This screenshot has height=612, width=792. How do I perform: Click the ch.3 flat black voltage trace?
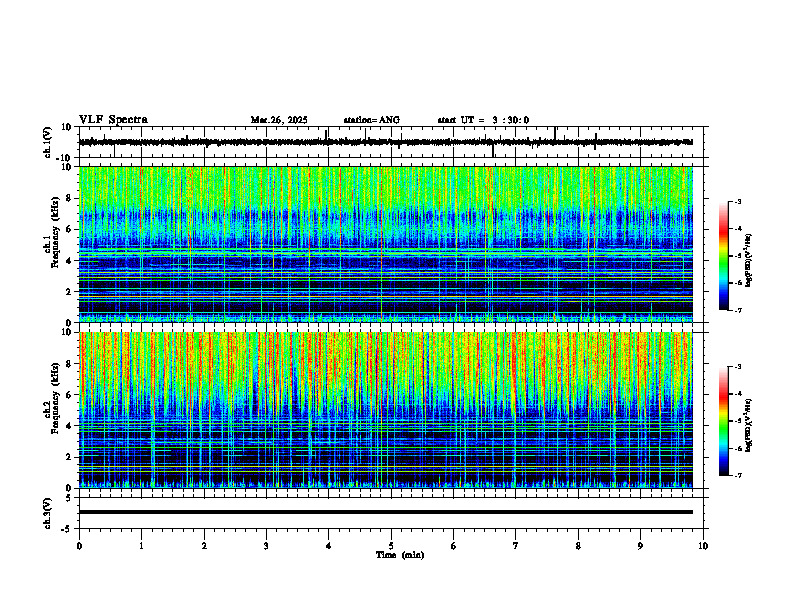pos(385,512)
